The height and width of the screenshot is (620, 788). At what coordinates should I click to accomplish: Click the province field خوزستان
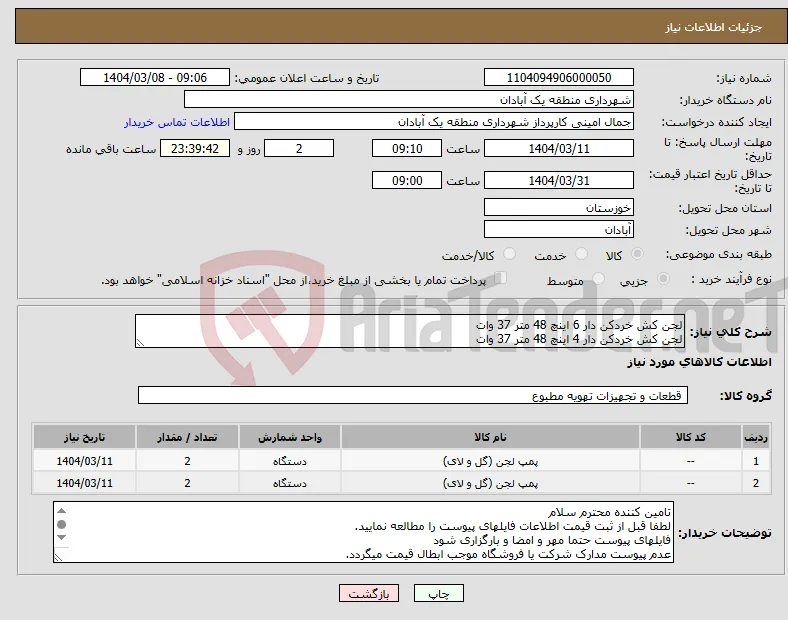[x=559, y=207]
